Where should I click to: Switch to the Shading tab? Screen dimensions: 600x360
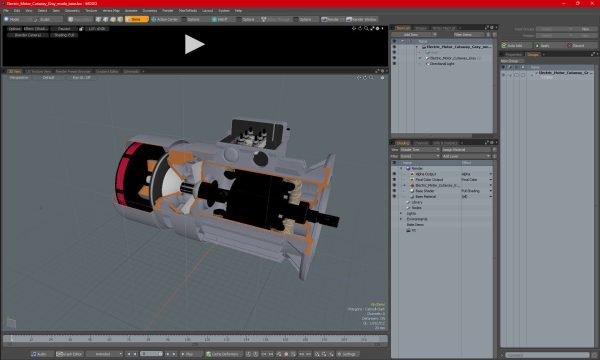[403, 143]
